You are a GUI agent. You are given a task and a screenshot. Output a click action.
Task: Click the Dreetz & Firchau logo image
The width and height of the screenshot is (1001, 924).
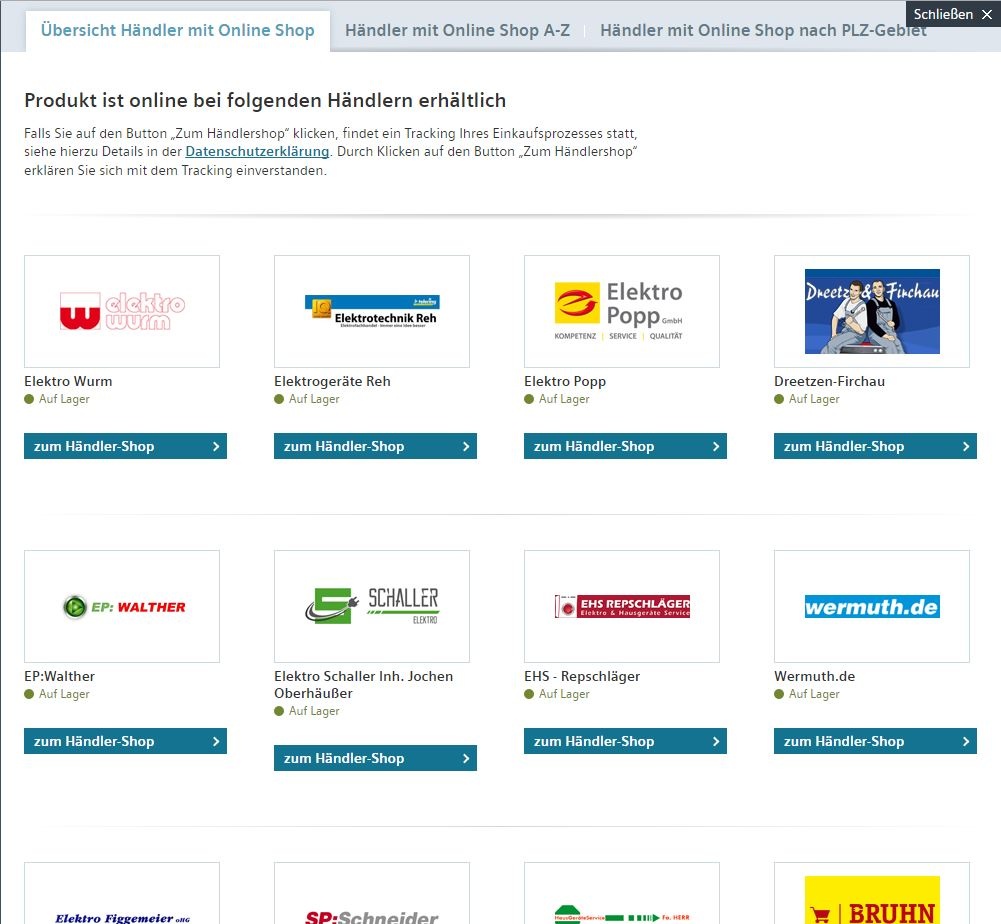872,311
